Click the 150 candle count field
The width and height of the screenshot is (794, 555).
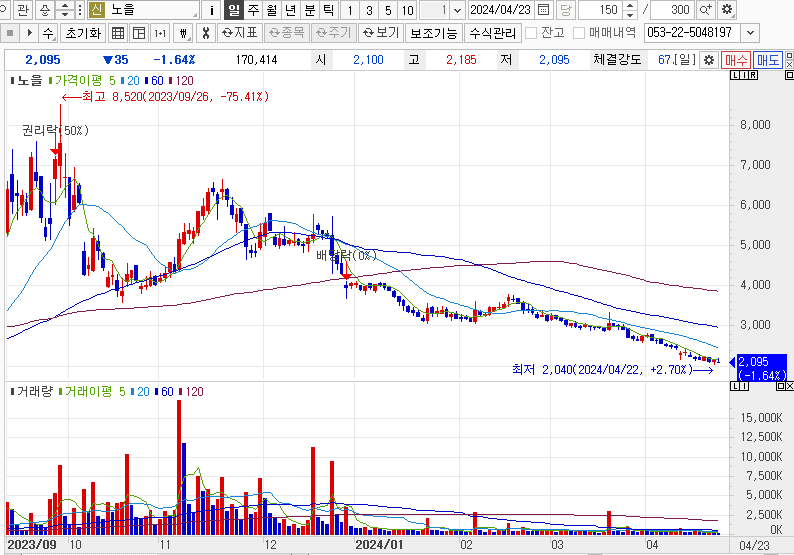click(x=601, y=10)
